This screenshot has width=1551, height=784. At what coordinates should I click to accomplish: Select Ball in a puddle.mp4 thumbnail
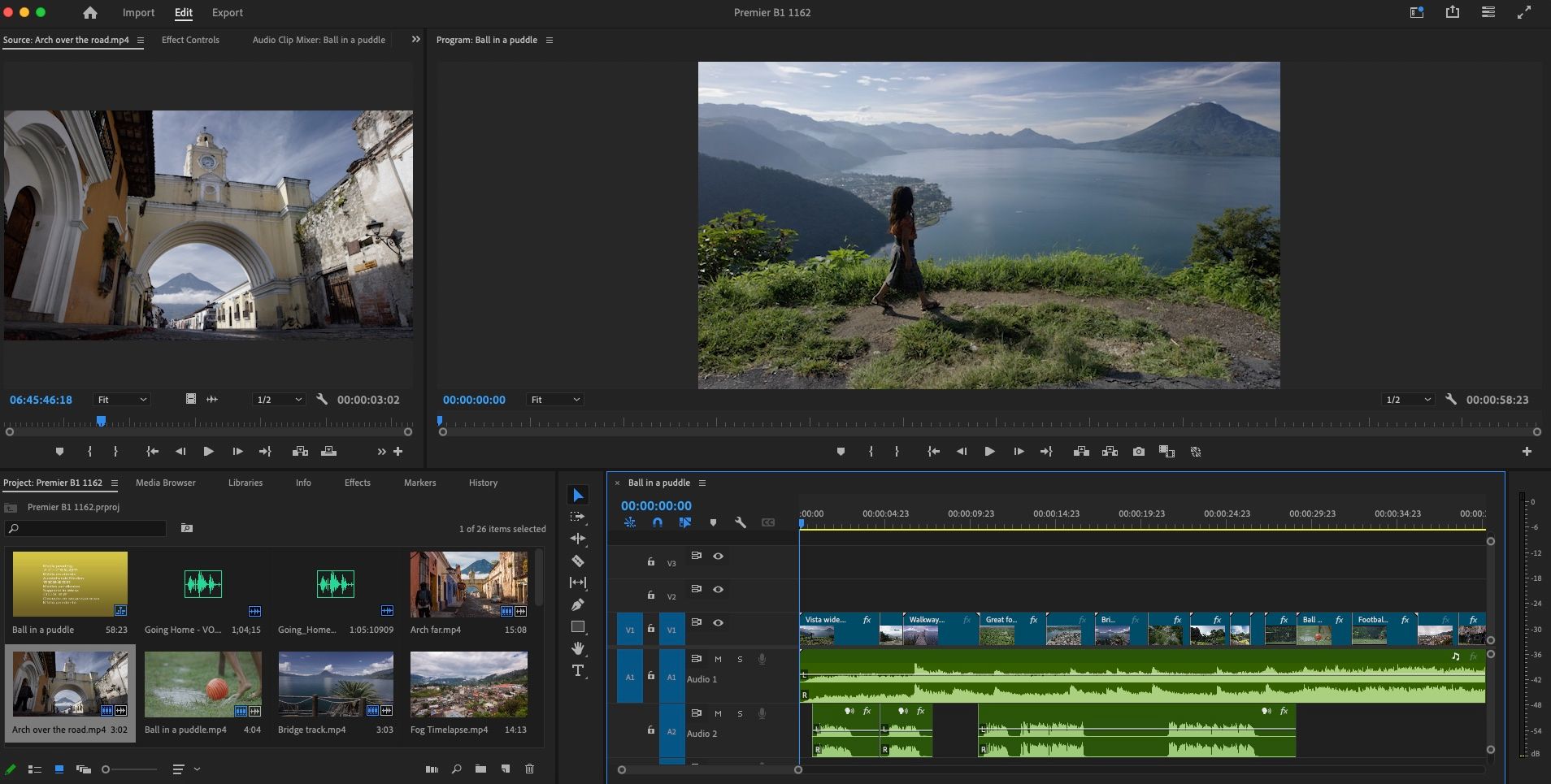click(203, 684)
